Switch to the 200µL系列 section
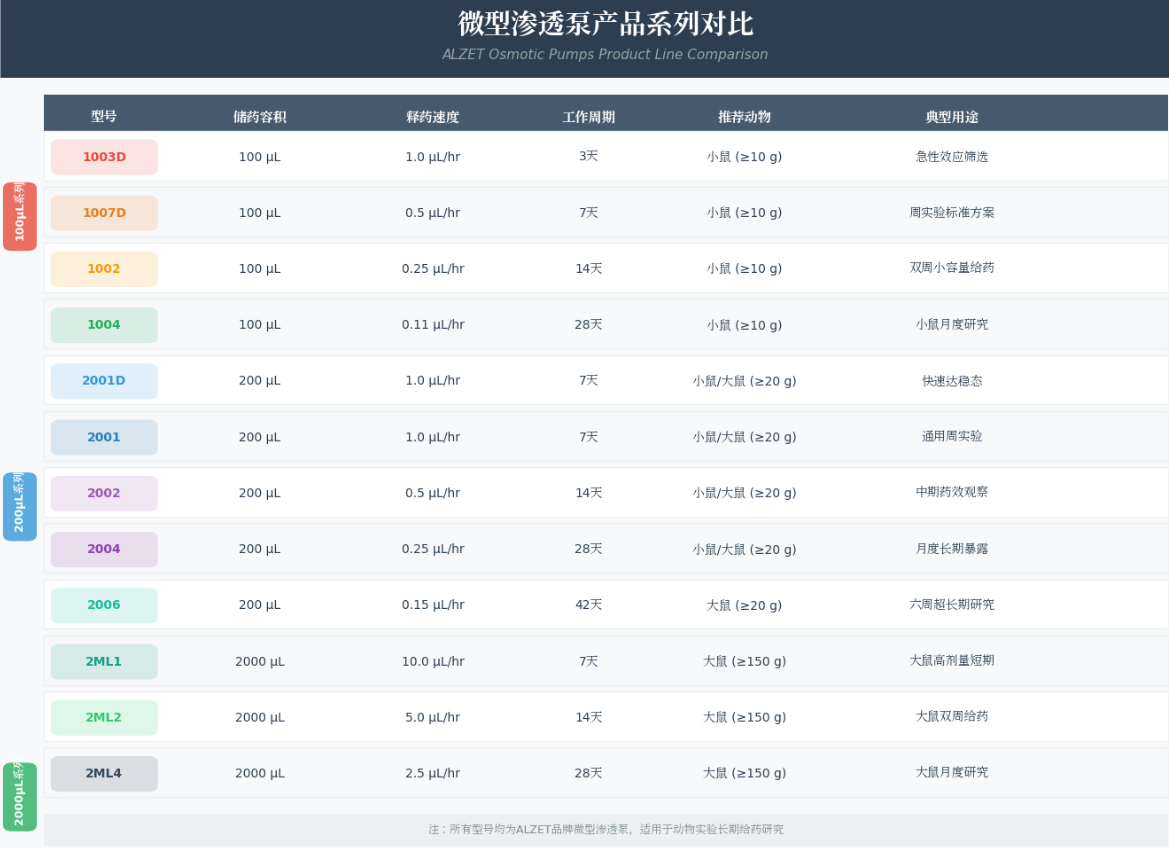 click(19, 506)
